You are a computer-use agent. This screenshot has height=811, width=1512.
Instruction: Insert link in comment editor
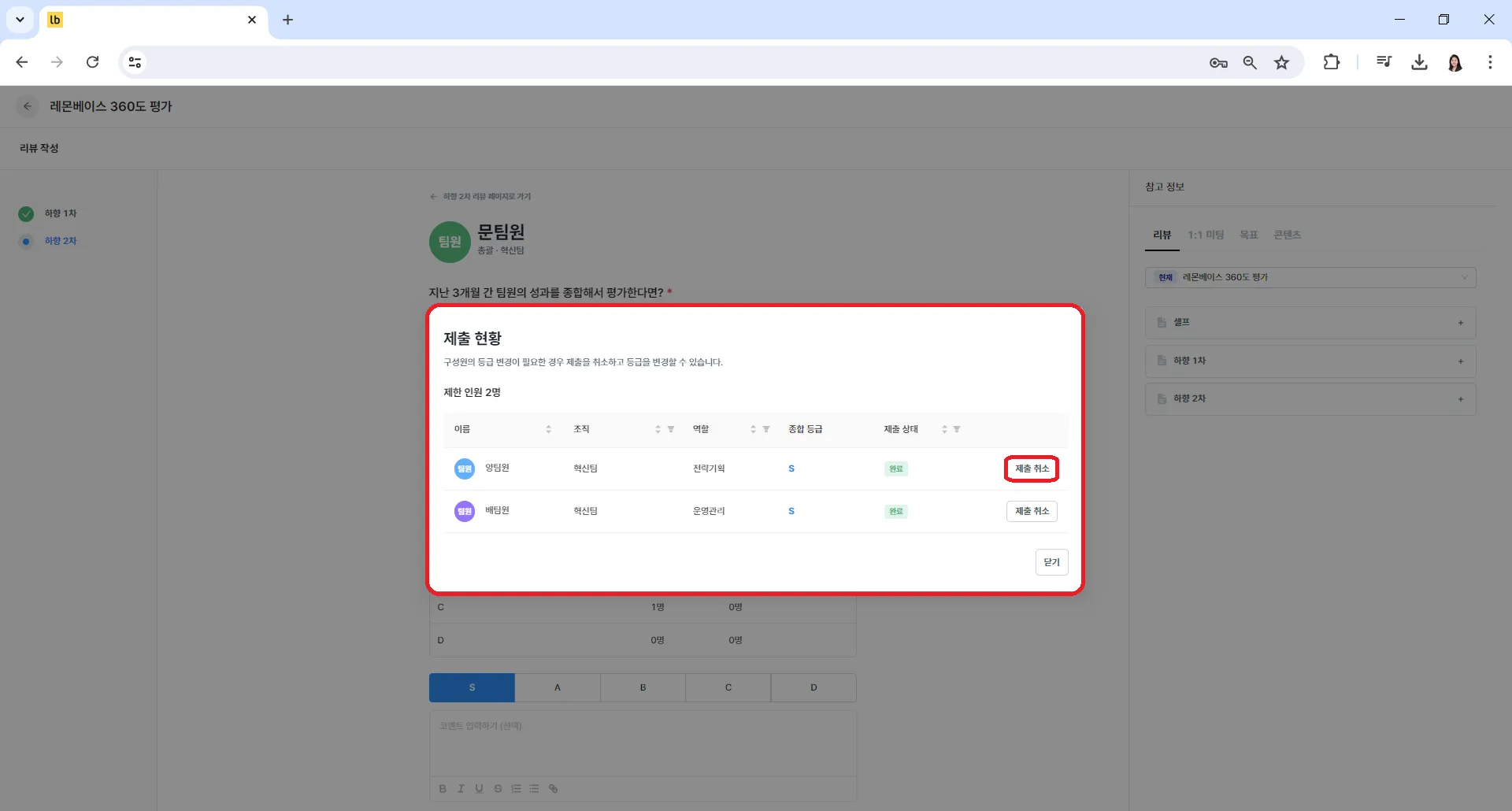(553, 788)
